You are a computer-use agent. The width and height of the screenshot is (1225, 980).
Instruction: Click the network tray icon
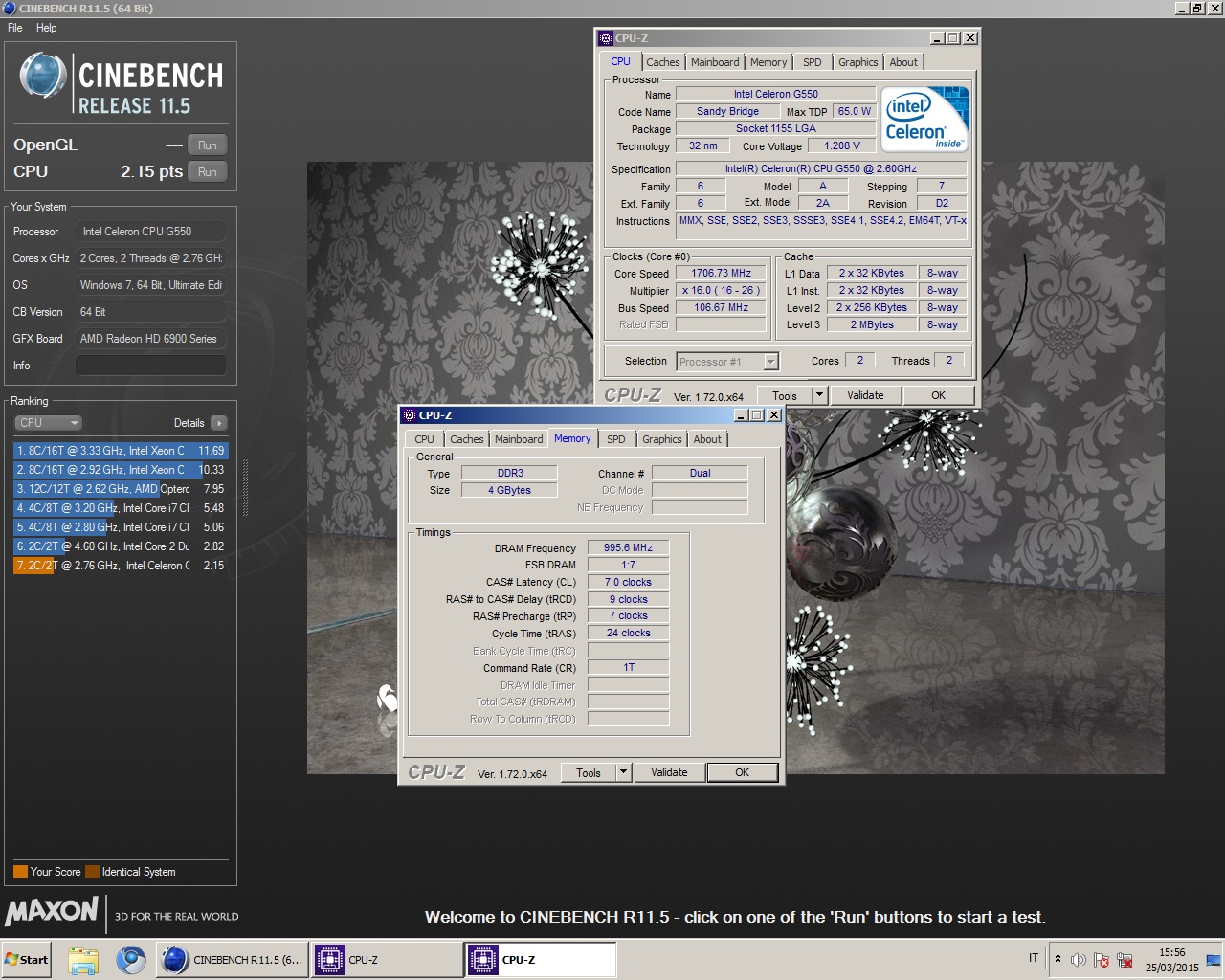click(x=1125, y=960)
